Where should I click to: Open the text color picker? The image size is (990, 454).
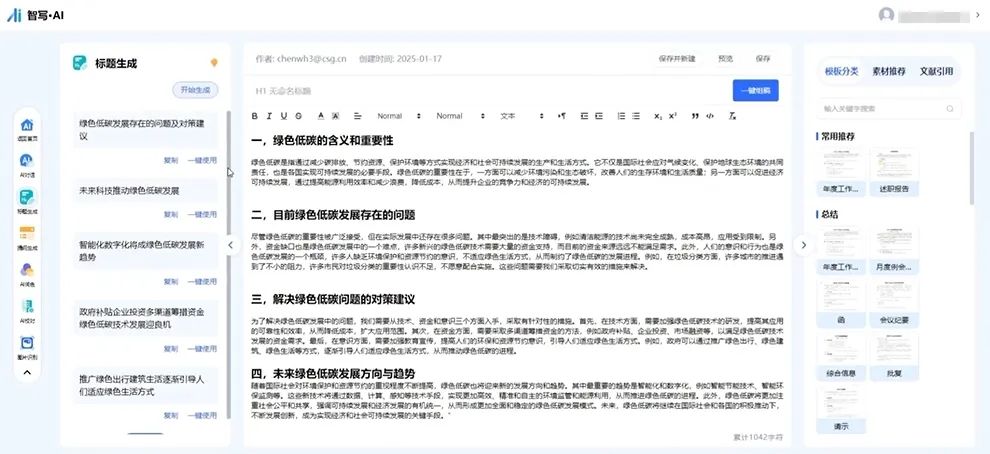(320, 116)
